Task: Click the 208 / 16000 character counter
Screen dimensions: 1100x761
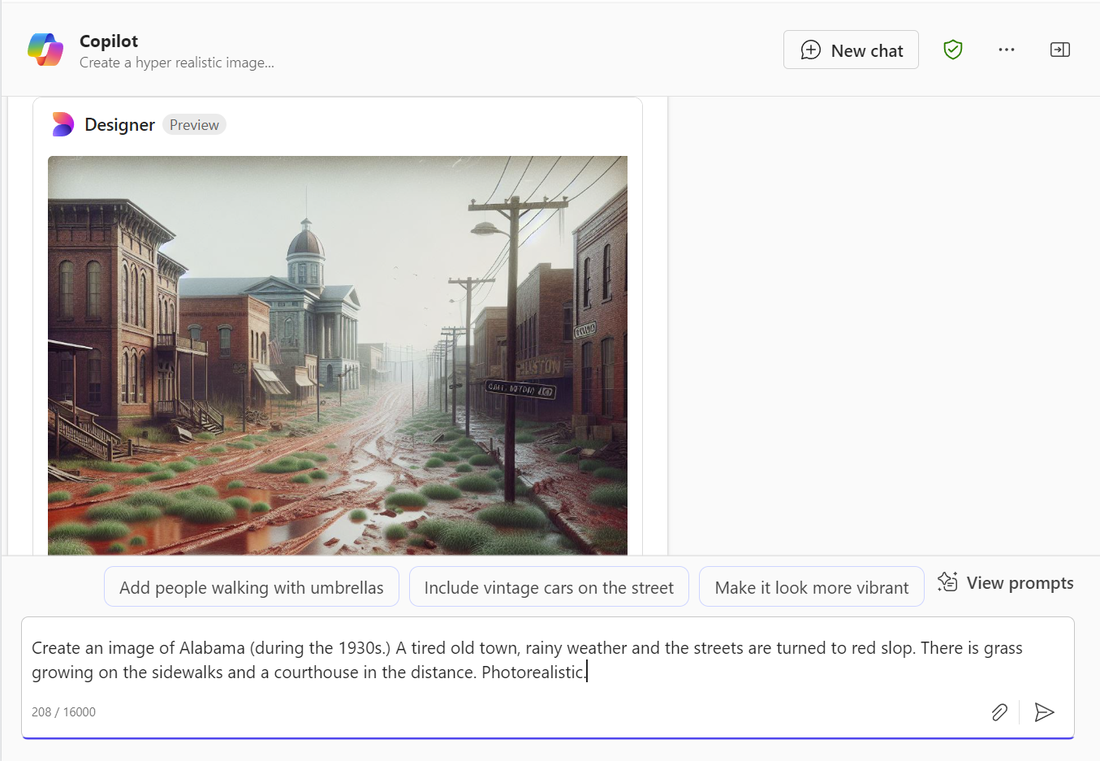Action: (64, 712)
